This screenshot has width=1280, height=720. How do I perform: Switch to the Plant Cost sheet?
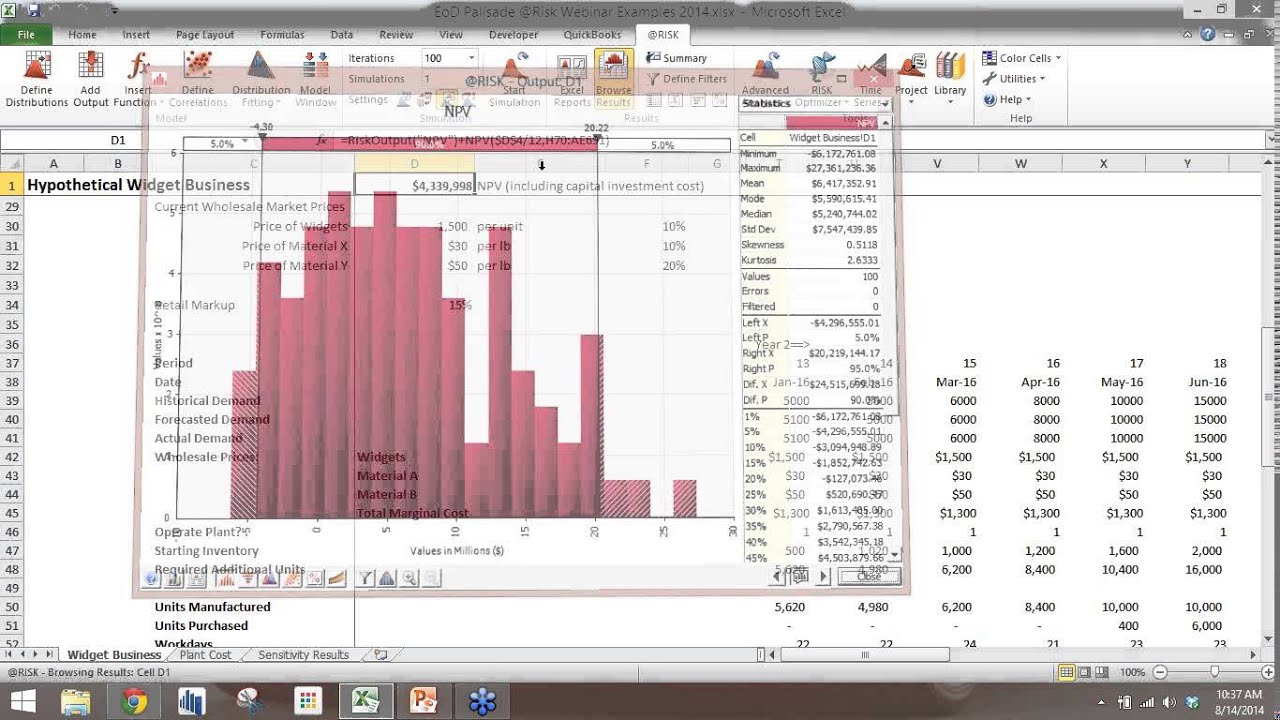pos(205,655)
